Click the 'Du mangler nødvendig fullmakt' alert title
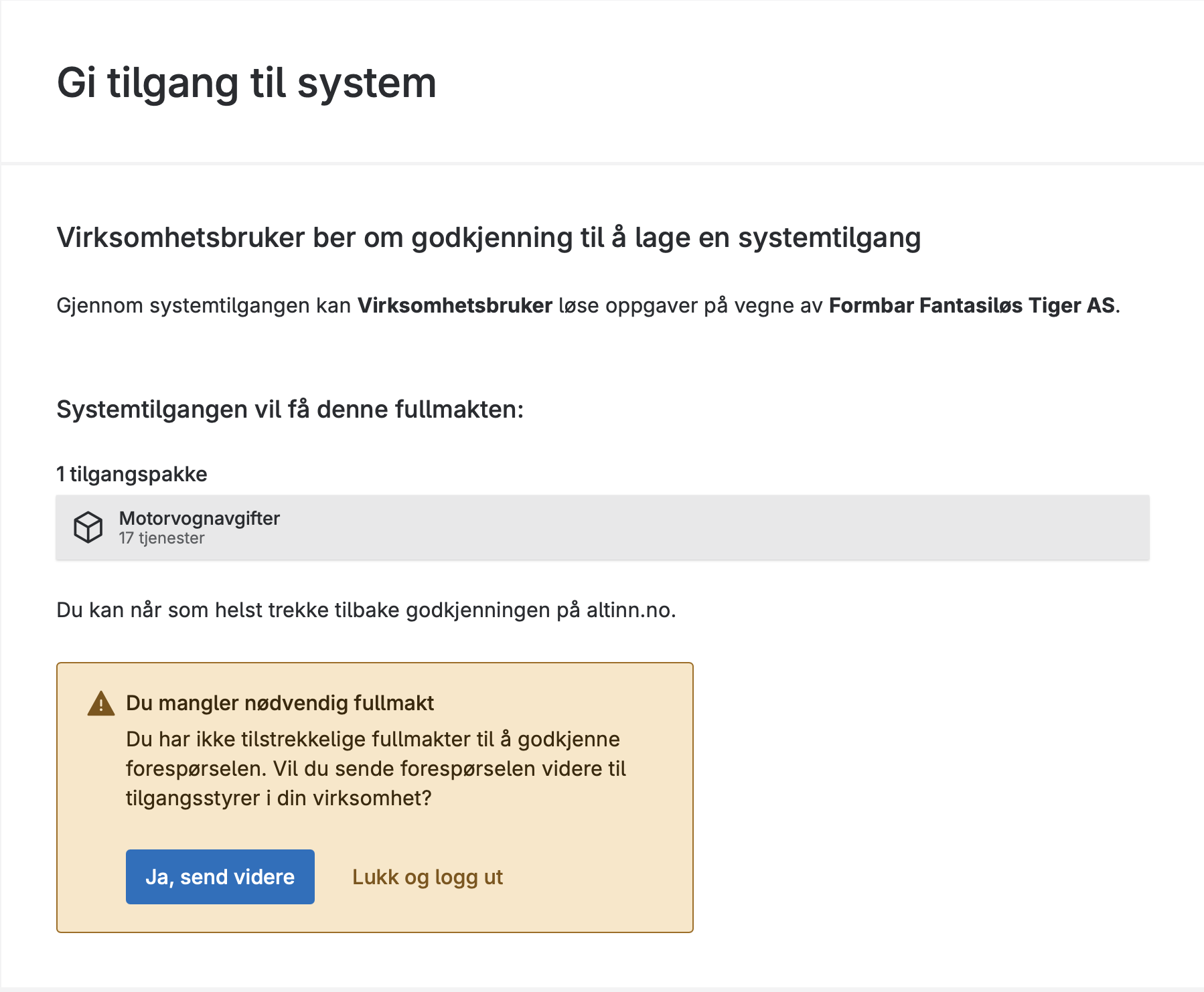 click(280, 703)
